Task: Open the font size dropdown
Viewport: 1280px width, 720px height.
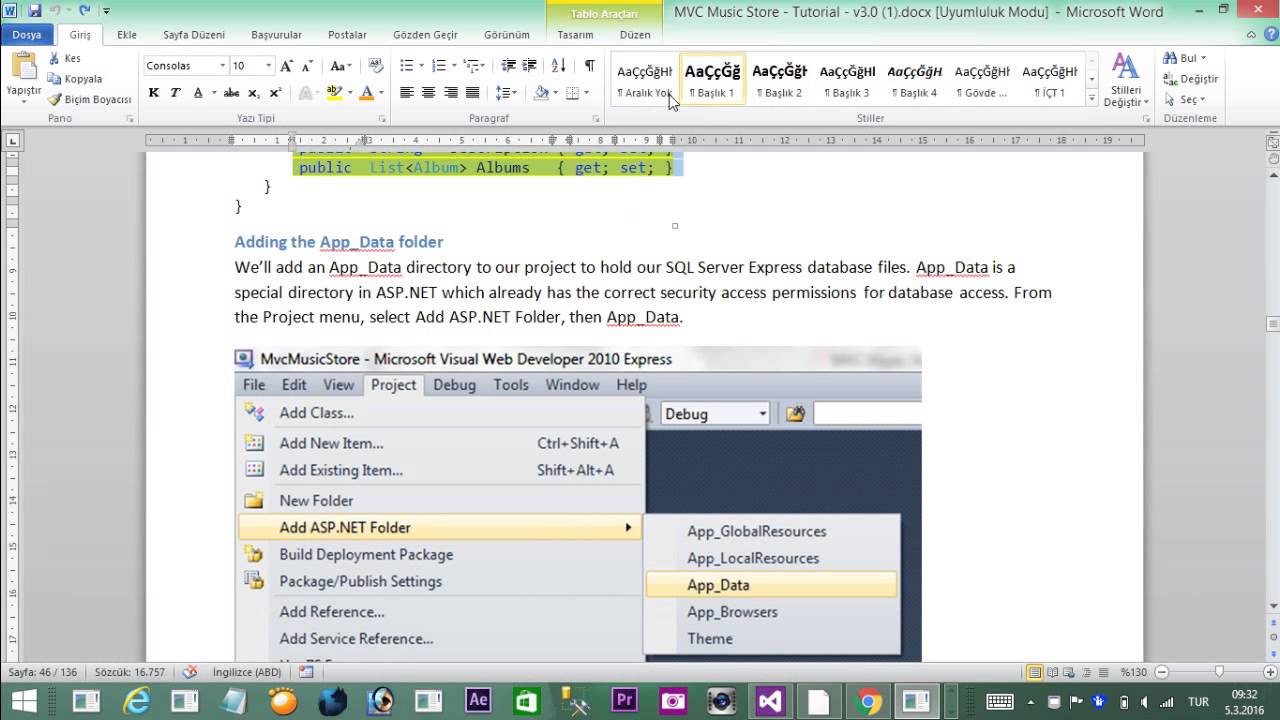Action: (x=268, y=66)
